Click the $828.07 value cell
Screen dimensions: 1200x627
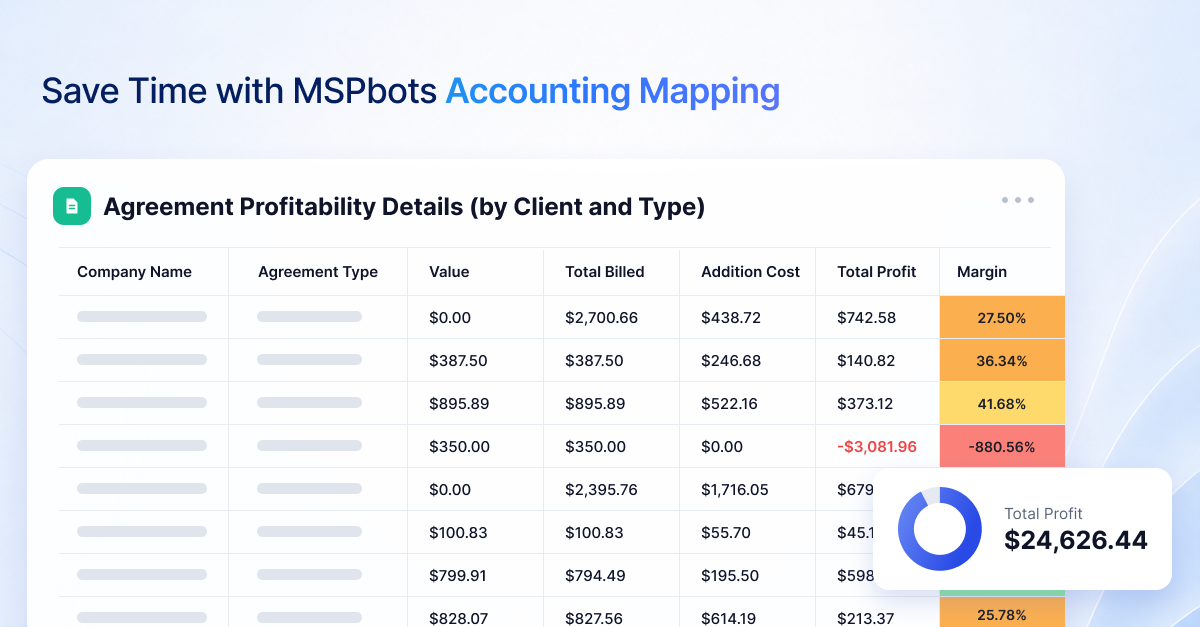459,619
